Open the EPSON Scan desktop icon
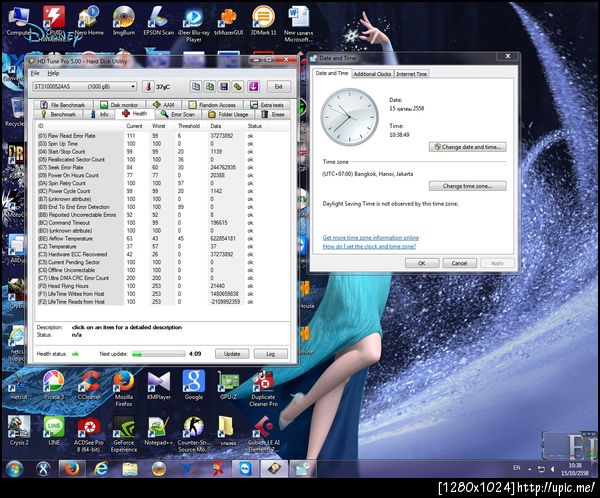The width and height of the screenshot is (600, 498). pos(158,22)
